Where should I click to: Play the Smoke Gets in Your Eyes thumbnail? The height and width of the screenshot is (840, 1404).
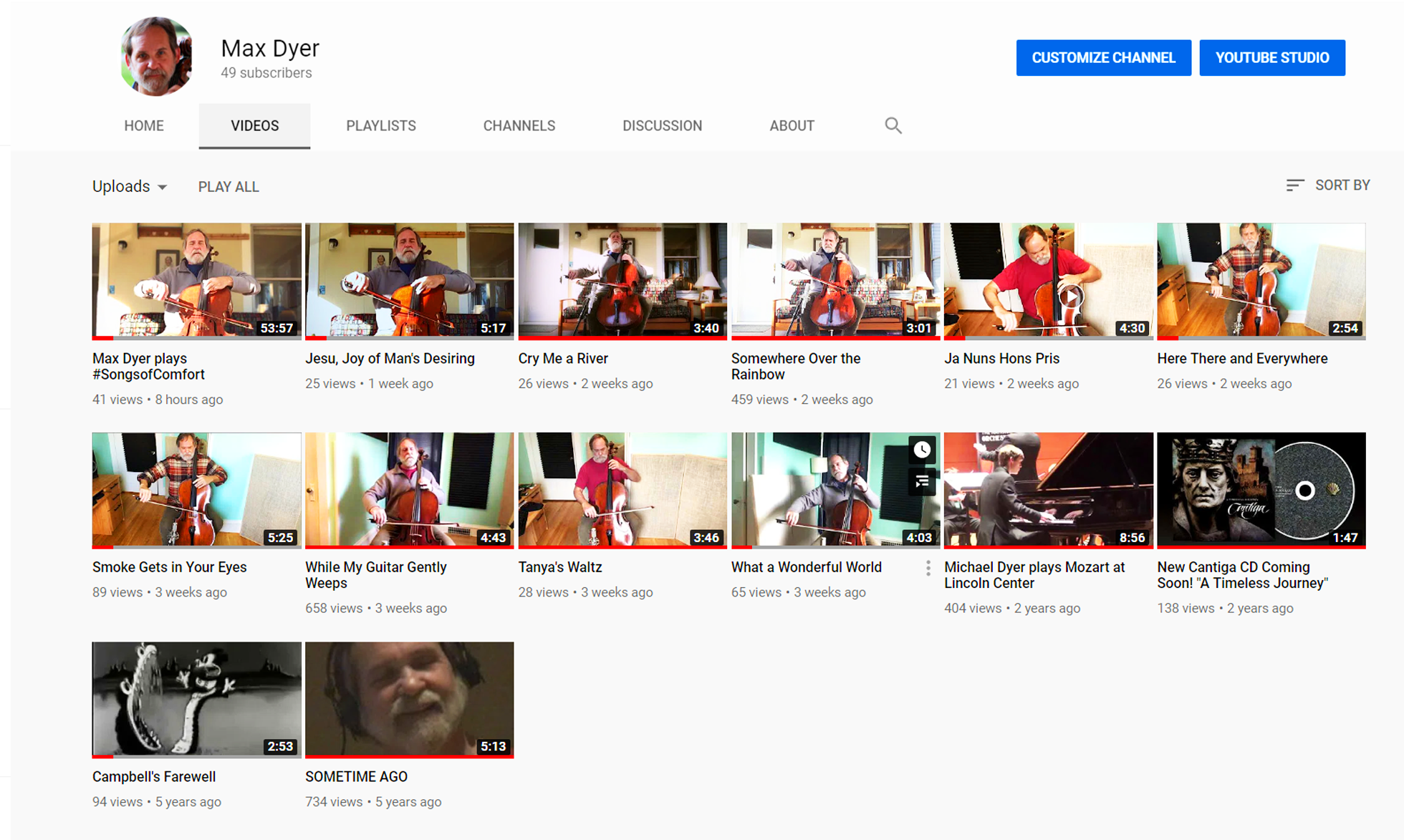click(196, 490)
